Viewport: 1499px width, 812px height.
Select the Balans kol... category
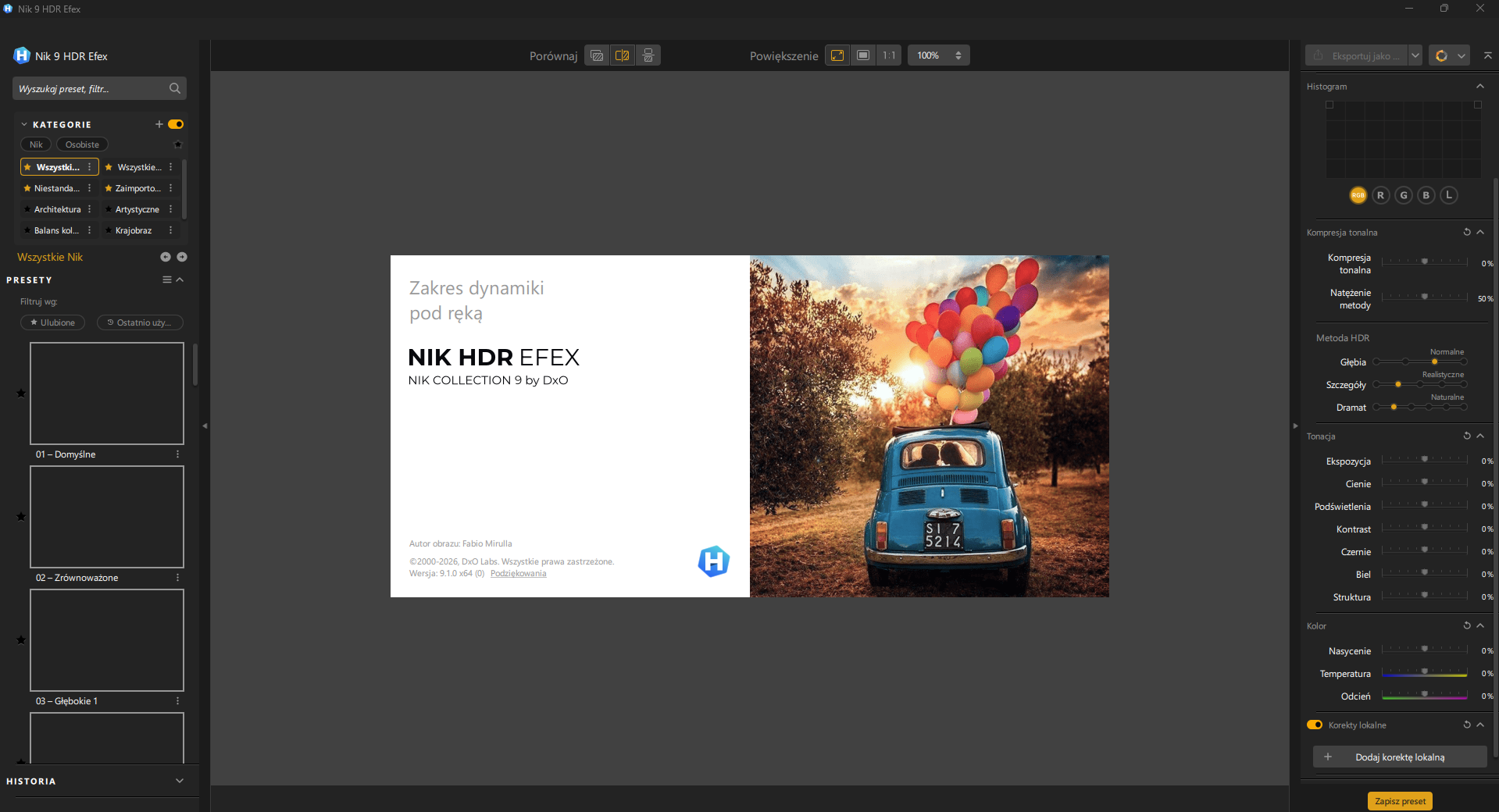tap(56, 230)
